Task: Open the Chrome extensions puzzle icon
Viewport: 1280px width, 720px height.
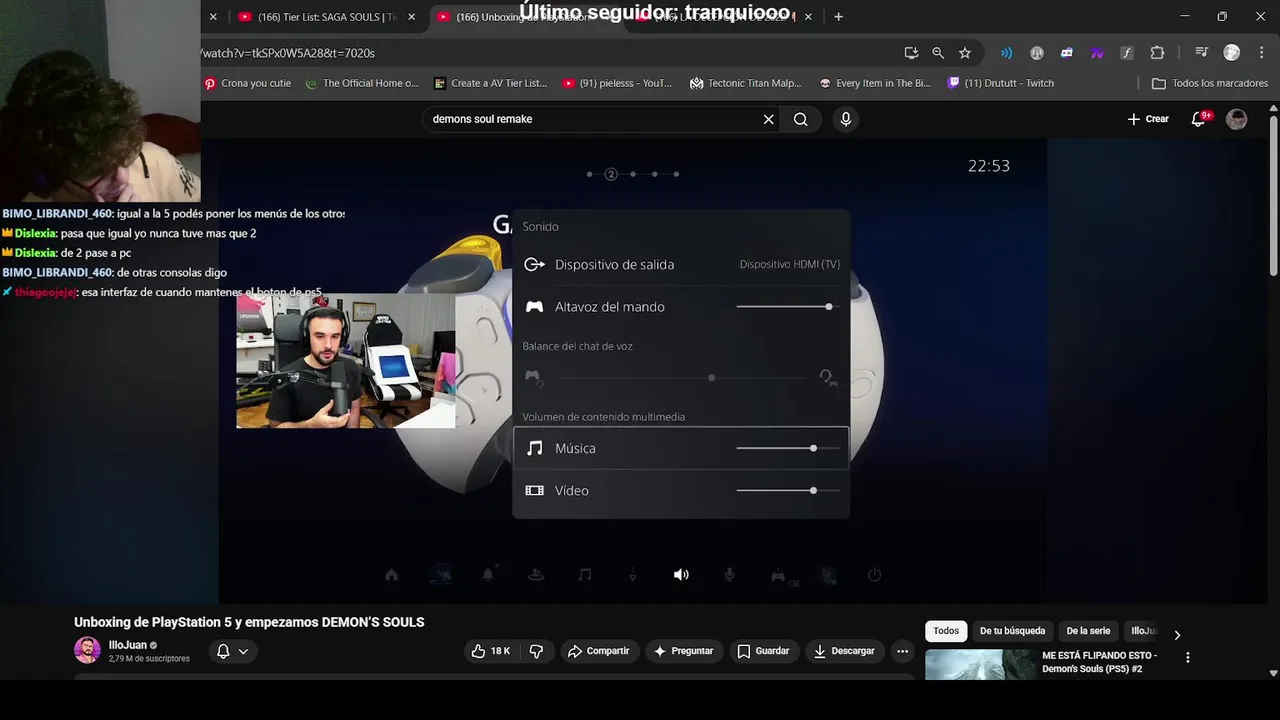Action: [x=1157, y=53]
